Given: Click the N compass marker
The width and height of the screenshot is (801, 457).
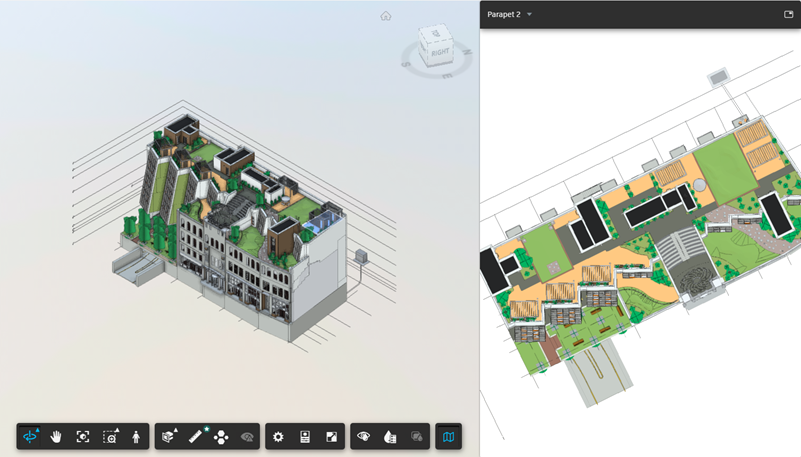Looking at the screenshot, I should coord(467,52).
